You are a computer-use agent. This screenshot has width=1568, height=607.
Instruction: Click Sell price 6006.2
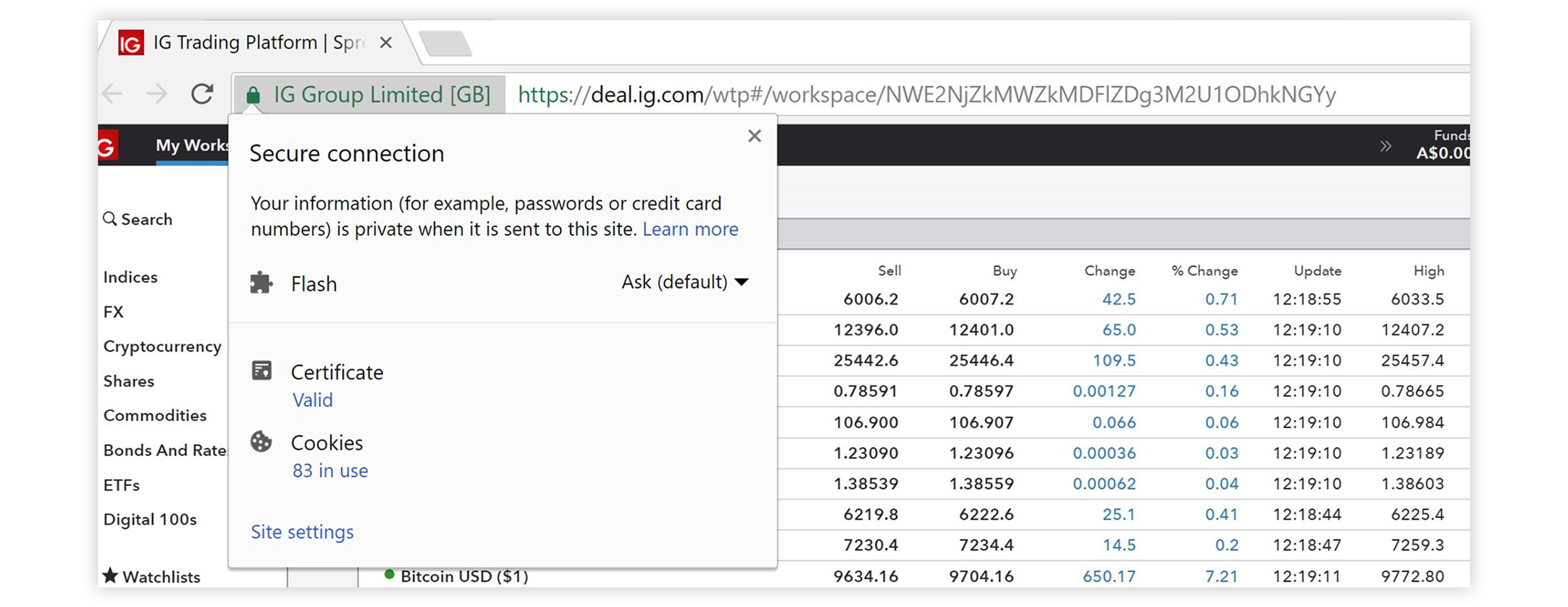tap(870, 300)
